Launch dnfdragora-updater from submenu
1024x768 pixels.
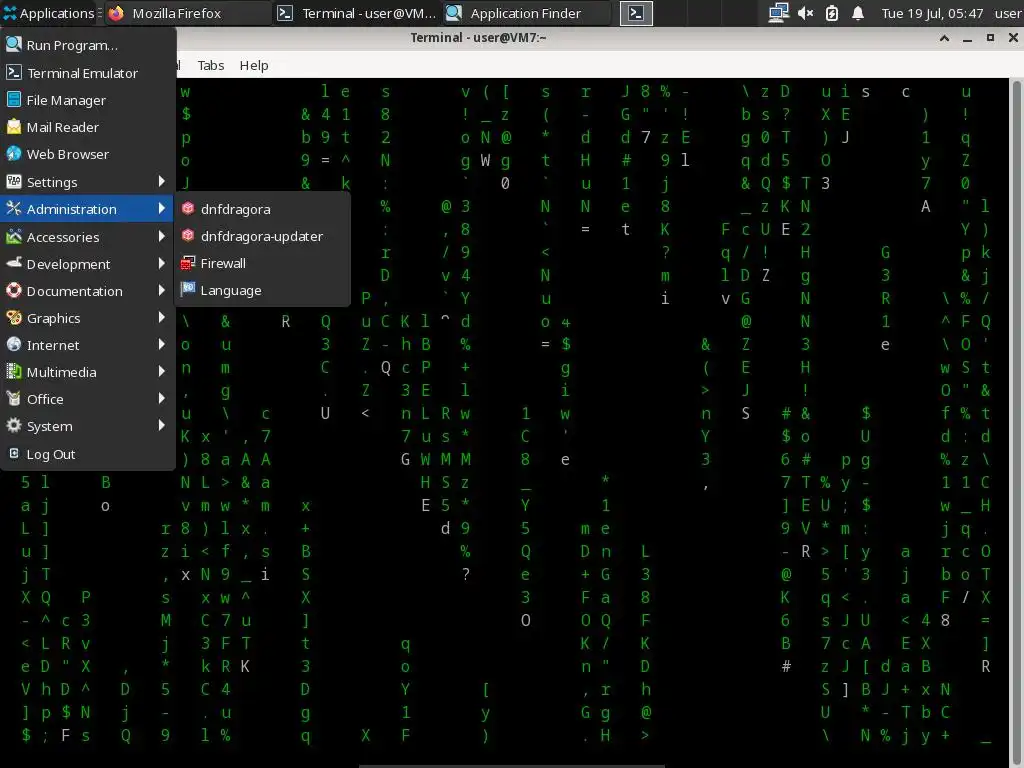tap(262, 236)
